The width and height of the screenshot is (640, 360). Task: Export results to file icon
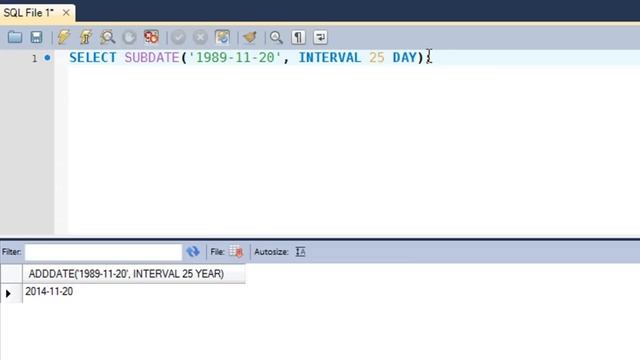pos(236,252)
